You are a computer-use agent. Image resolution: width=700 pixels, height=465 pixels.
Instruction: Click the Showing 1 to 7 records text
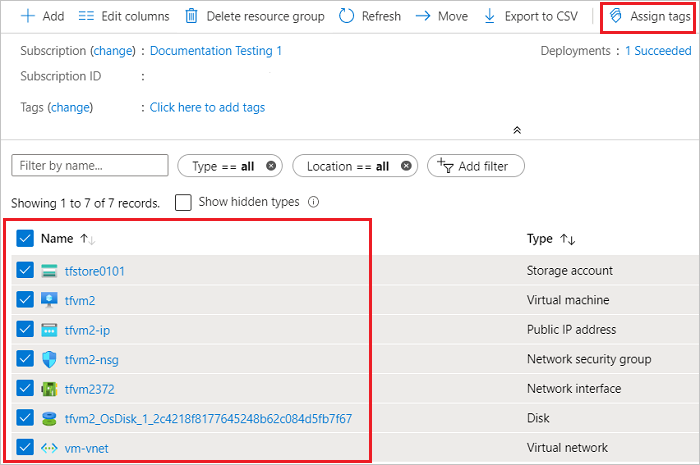pyautogui.click(x=85, y=203)
